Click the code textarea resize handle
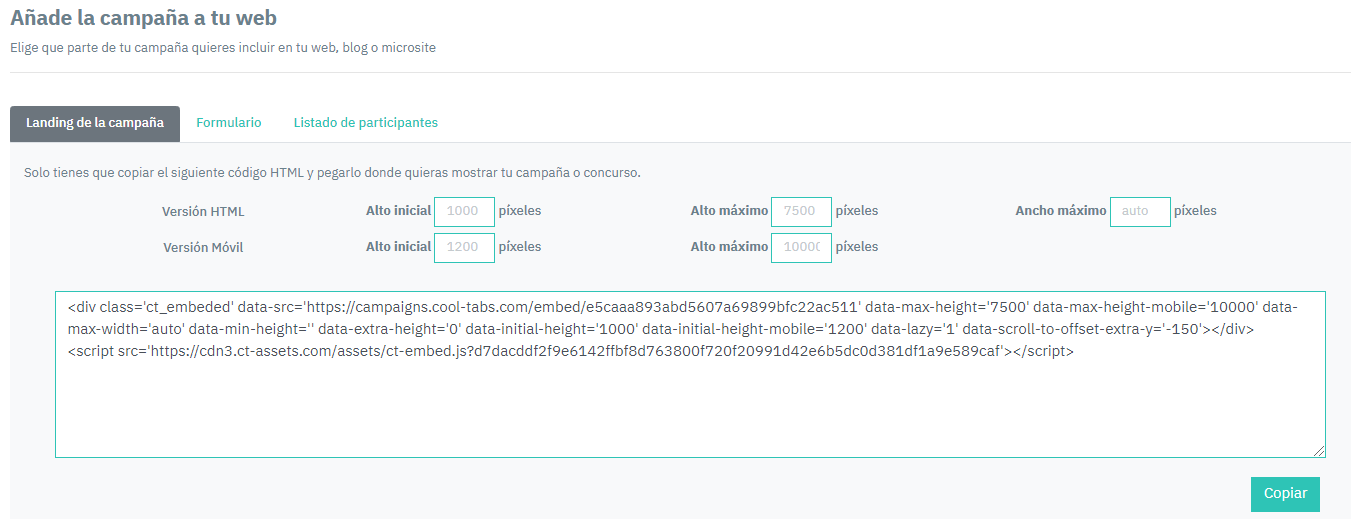This screenshot has width=1351, height=519. 1320,452
